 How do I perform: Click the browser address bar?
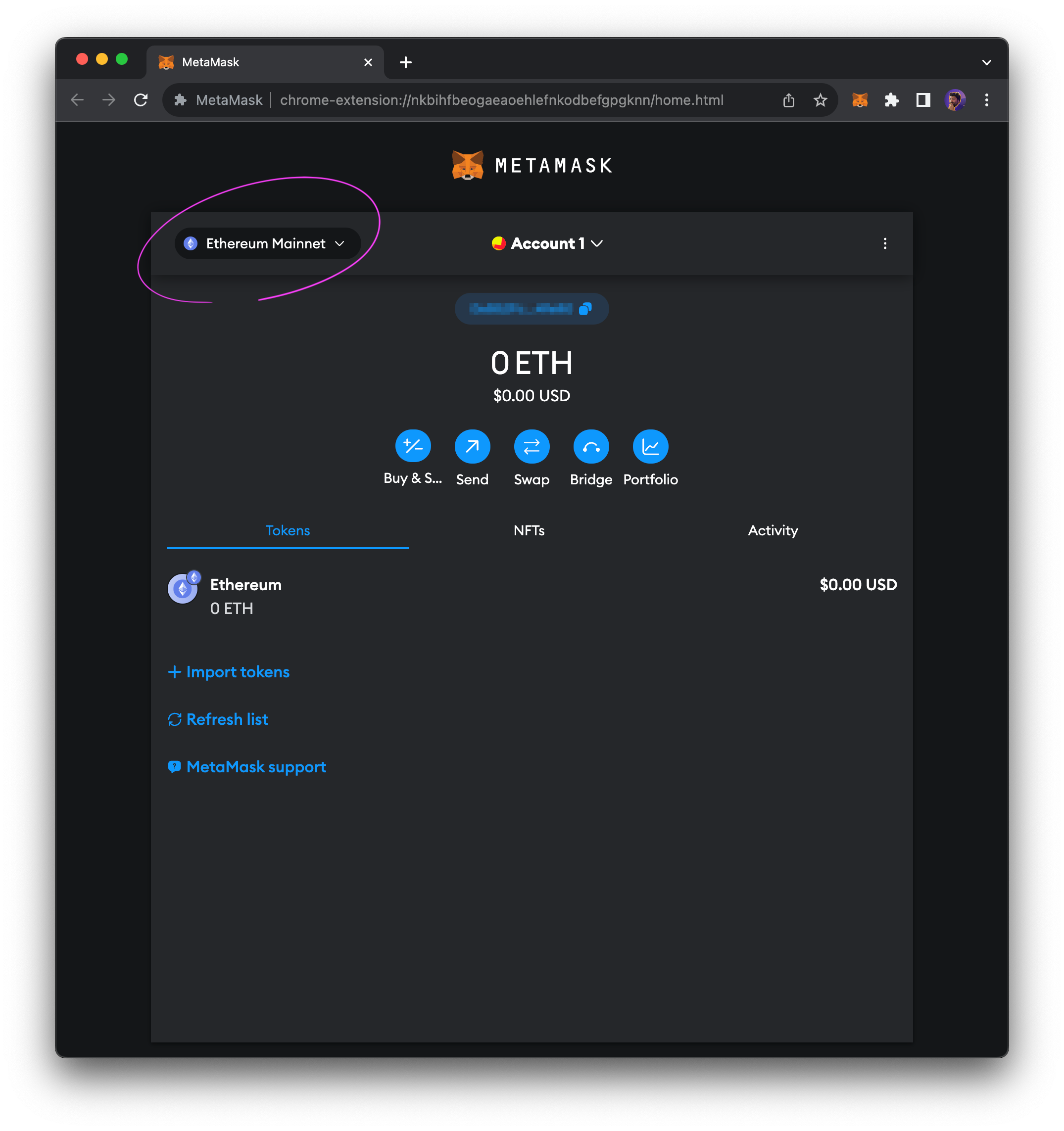tap(501, 99)
